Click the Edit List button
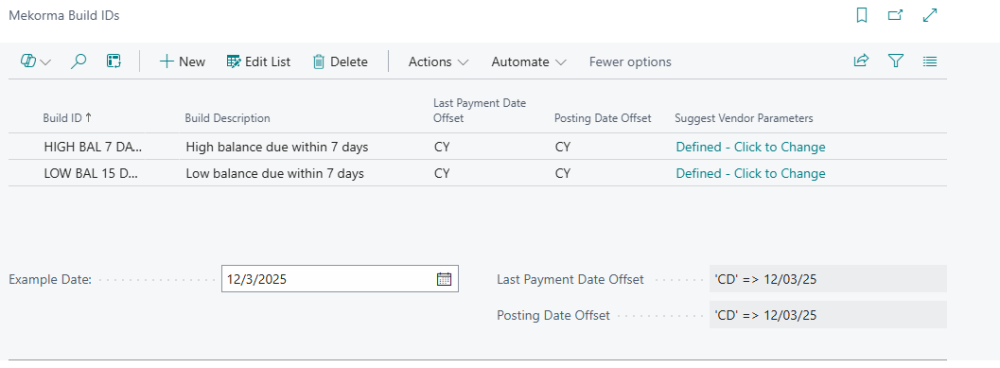Viewport: 1000px width, 368px height. (x=258, y=62)
